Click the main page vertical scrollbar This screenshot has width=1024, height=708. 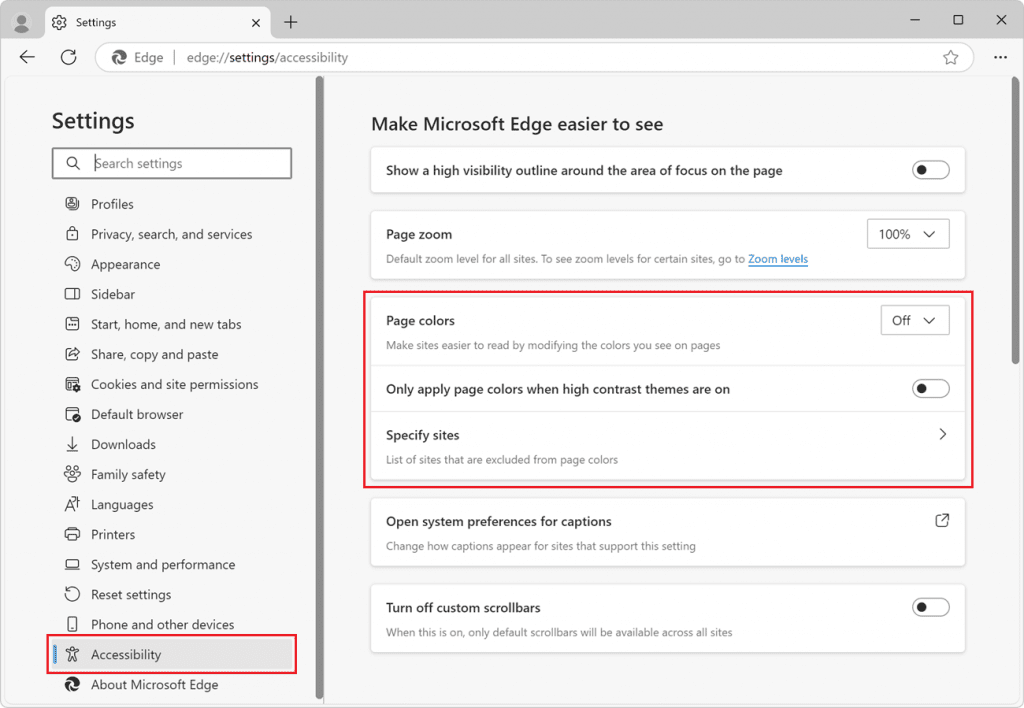click(1015, 220)
